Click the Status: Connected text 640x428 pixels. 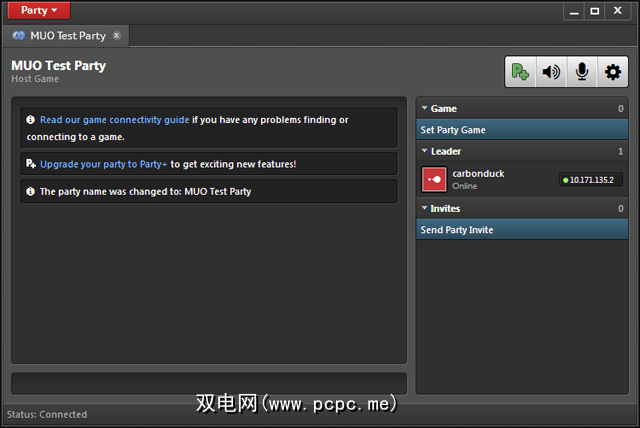coord(47,415)
